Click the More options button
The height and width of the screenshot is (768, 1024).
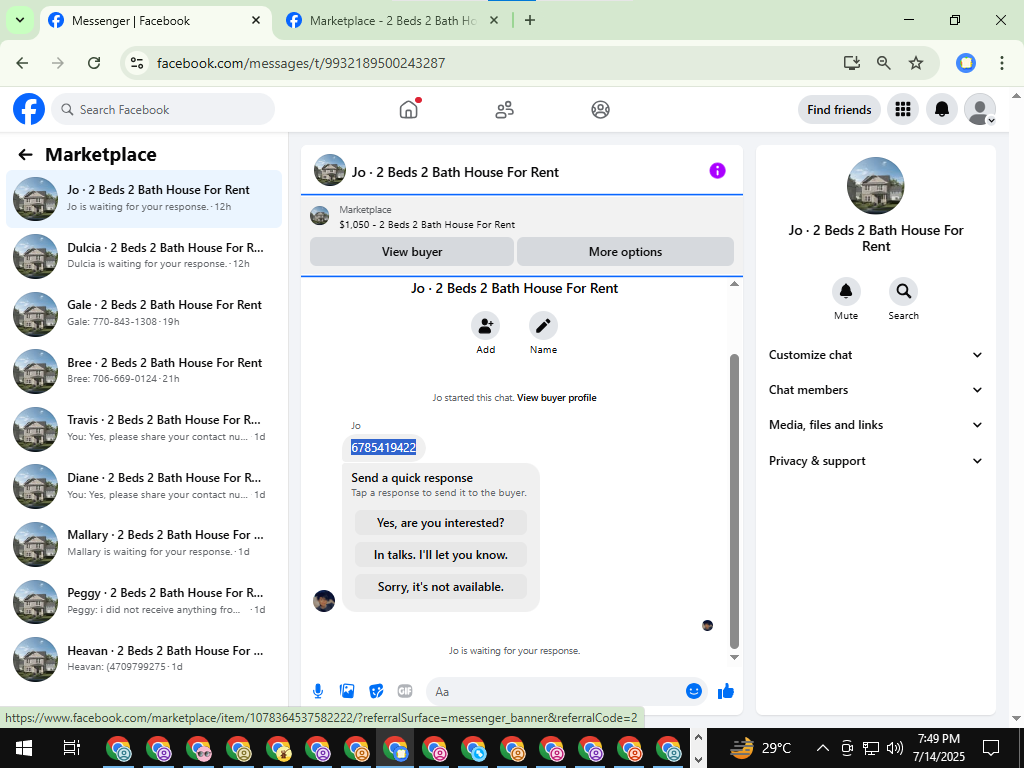coord(625,251)
